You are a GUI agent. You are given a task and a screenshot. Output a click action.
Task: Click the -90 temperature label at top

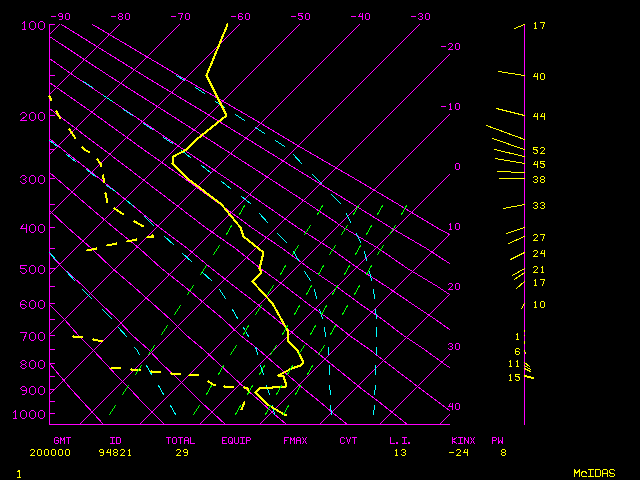[x=60, y=17]
